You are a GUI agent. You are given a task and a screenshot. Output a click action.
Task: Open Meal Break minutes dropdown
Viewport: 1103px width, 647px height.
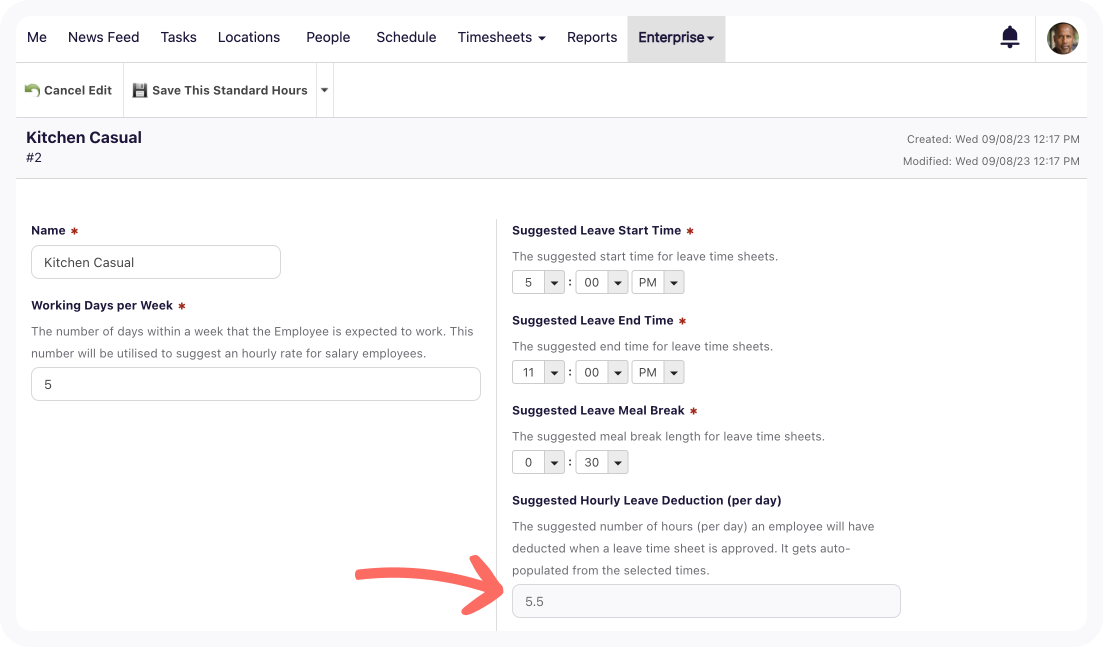603,463
